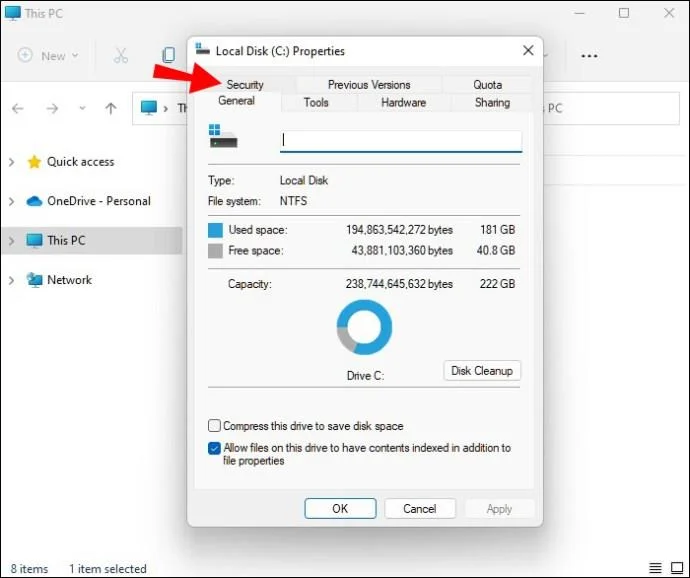Switch to large icons view in status bar
This screenshot has height=578, width=690.
coord(677,568)
